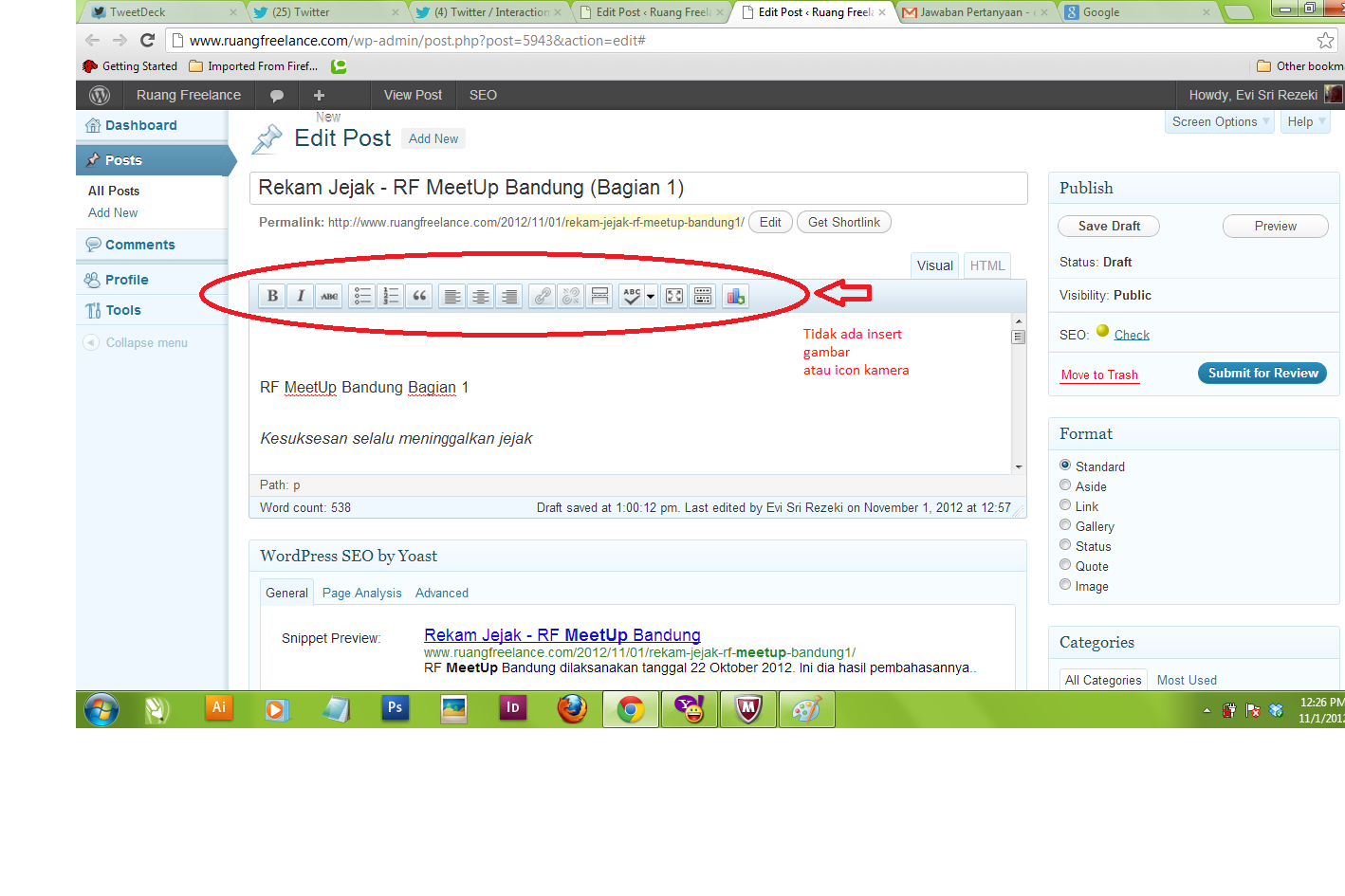Viewport: 1345px width, 896px height.
Task: Toggle italic formatting in editor toolbar
Action: (301, 296)
